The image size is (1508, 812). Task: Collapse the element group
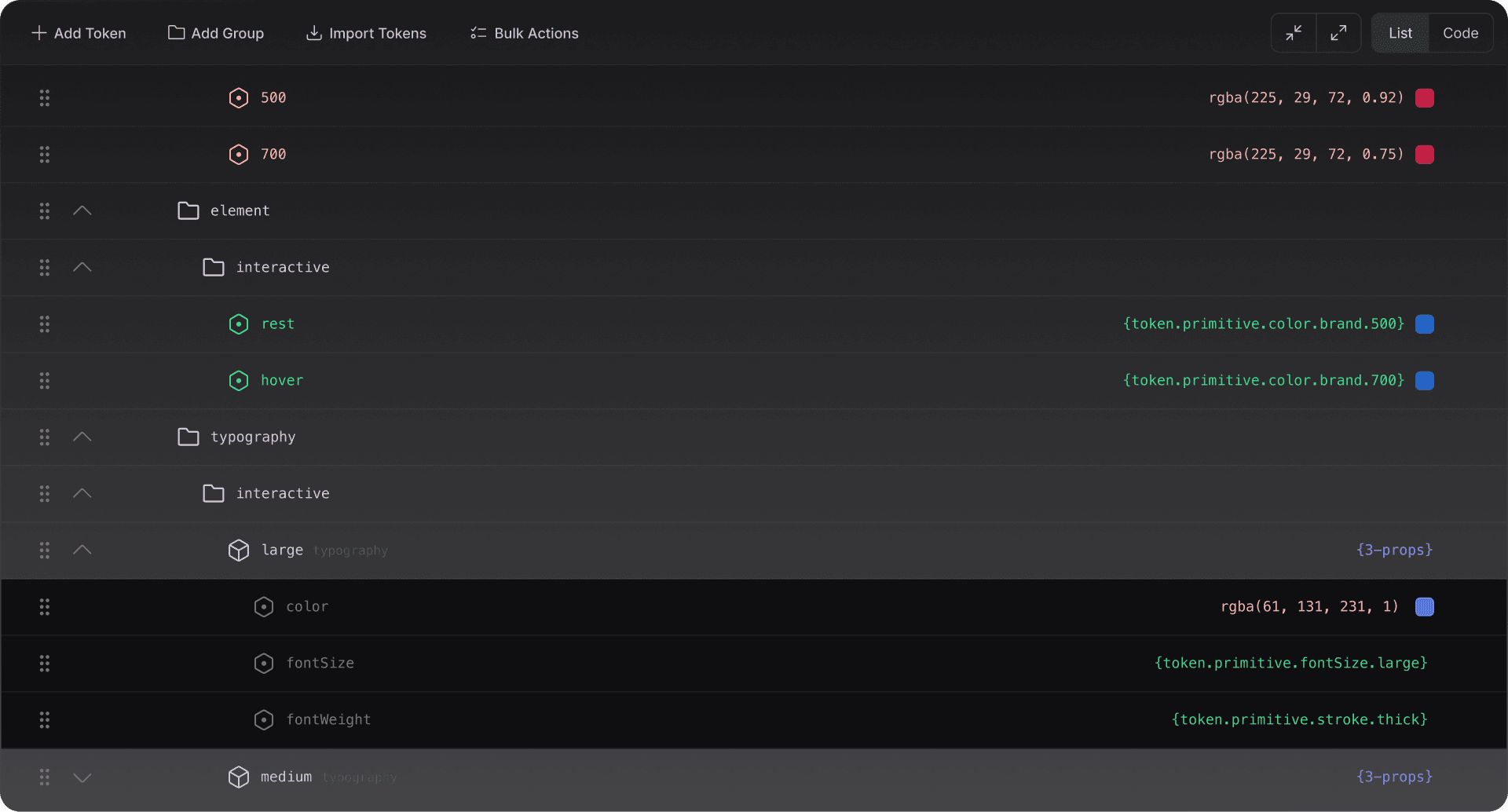coord(82,210)
